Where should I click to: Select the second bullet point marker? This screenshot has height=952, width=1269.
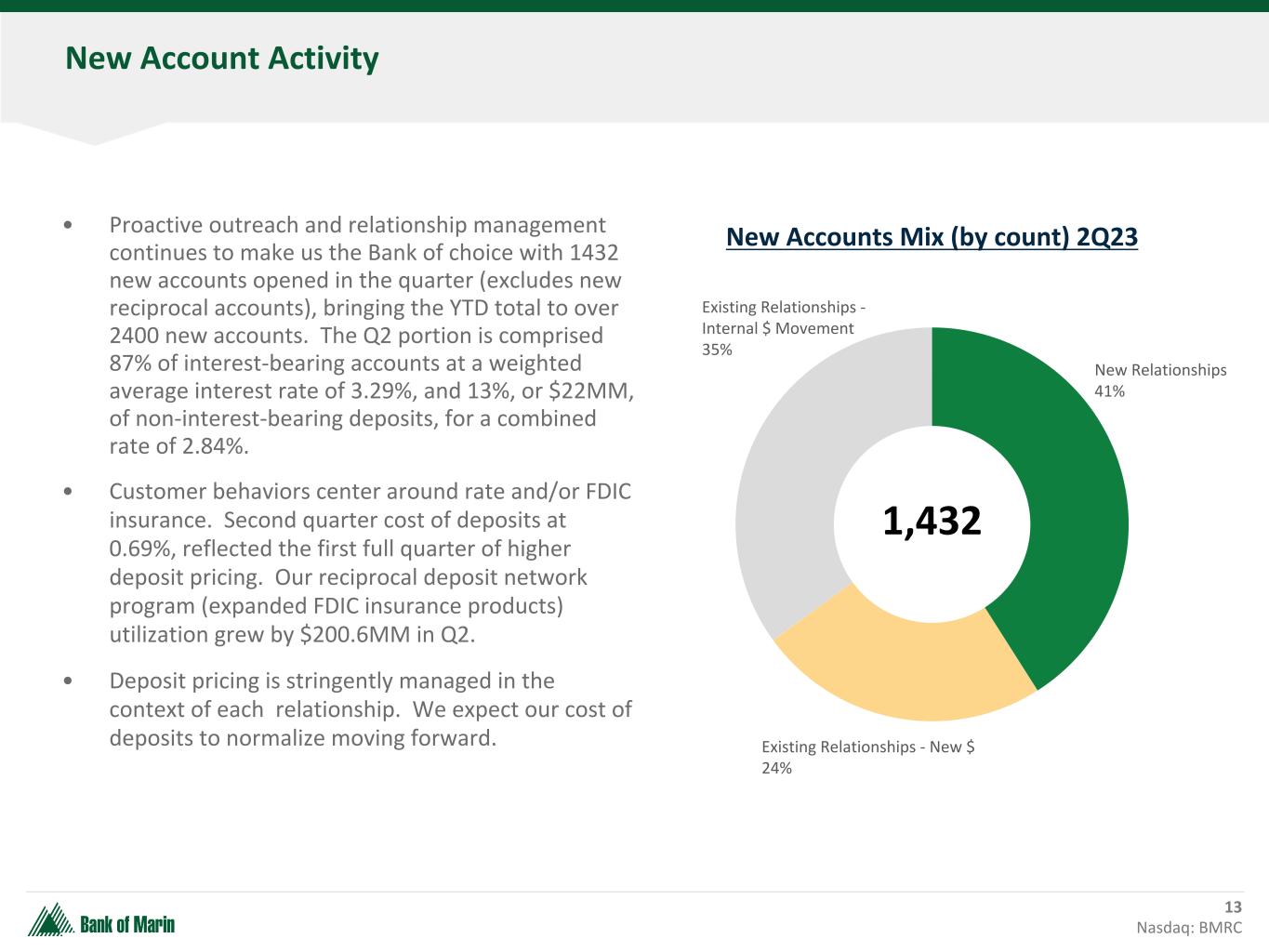click(70, 492)
